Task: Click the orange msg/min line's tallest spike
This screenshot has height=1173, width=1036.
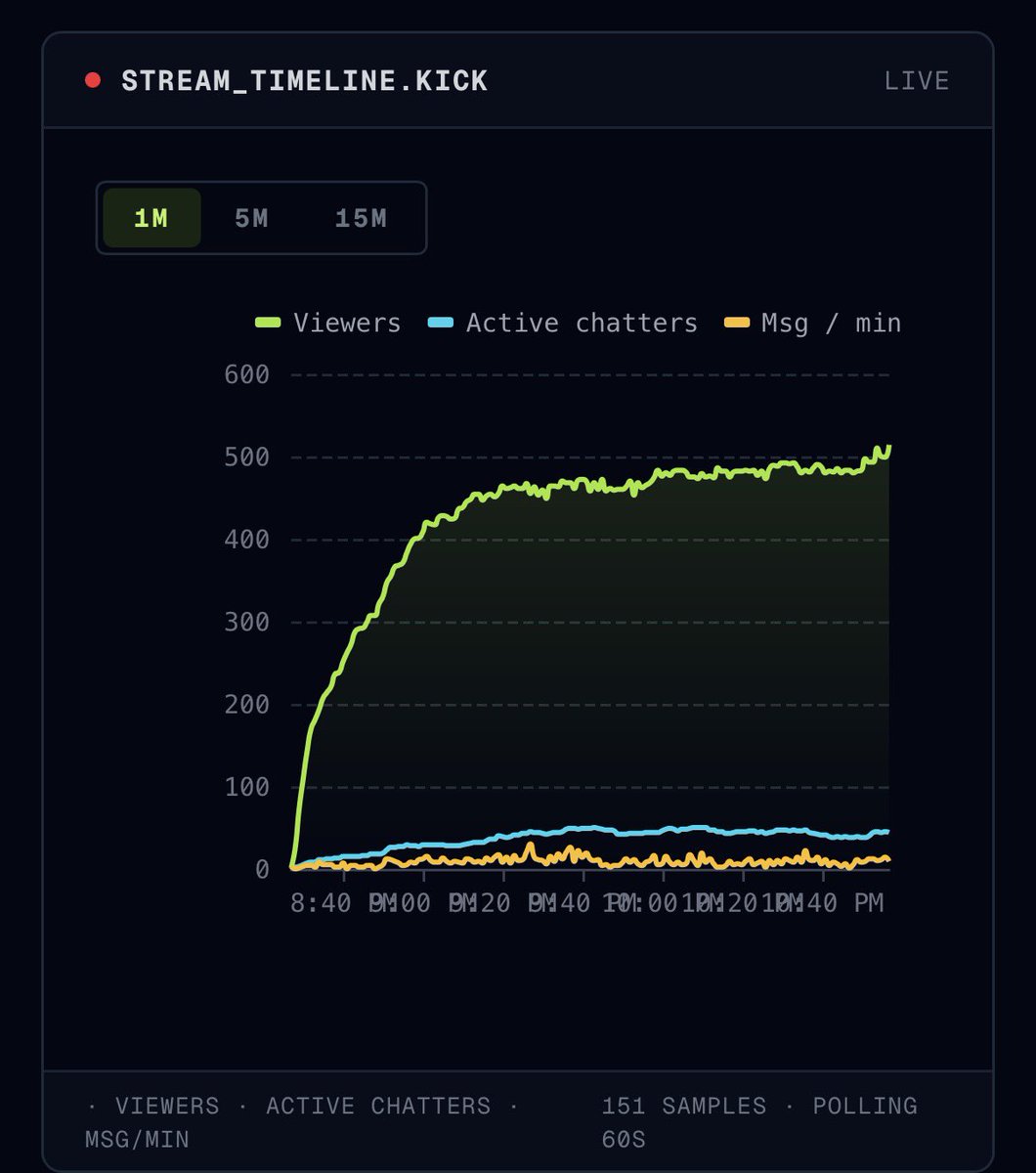Action: coord(530,845)
